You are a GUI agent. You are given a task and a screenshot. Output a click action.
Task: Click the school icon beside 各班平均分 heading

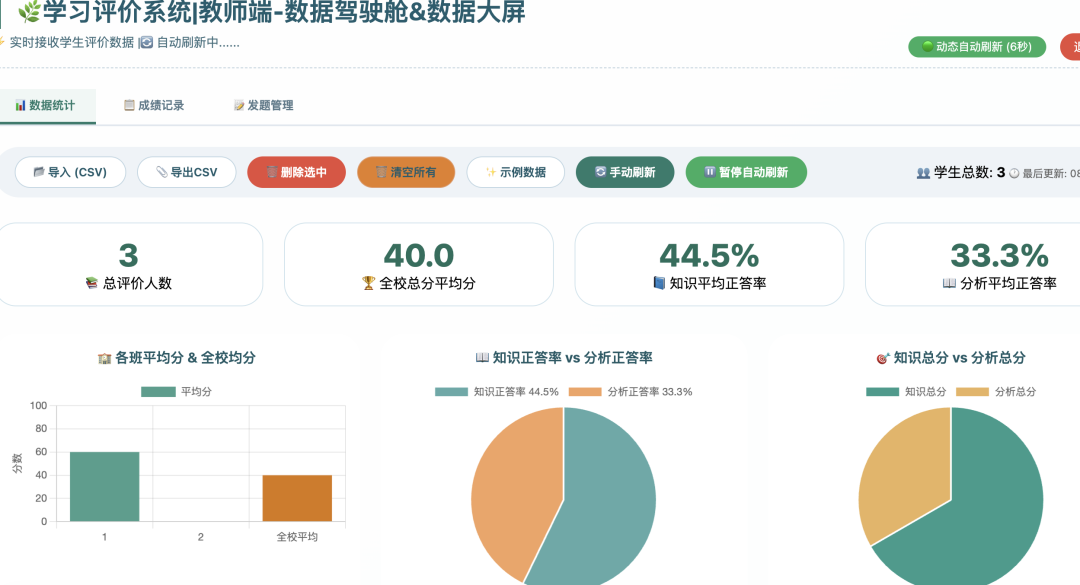(105, 358)
